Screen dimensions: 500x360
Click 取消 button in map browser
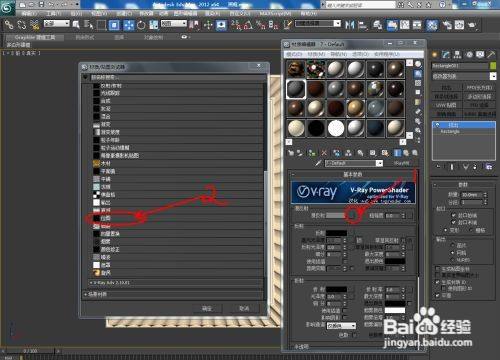pos(244,308)
